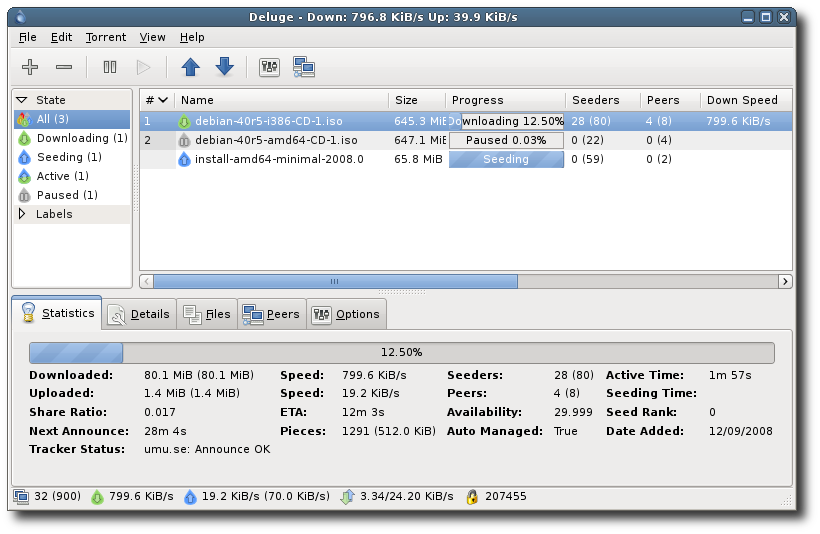Click the 12/09/2008 date added value

point(741,431)
